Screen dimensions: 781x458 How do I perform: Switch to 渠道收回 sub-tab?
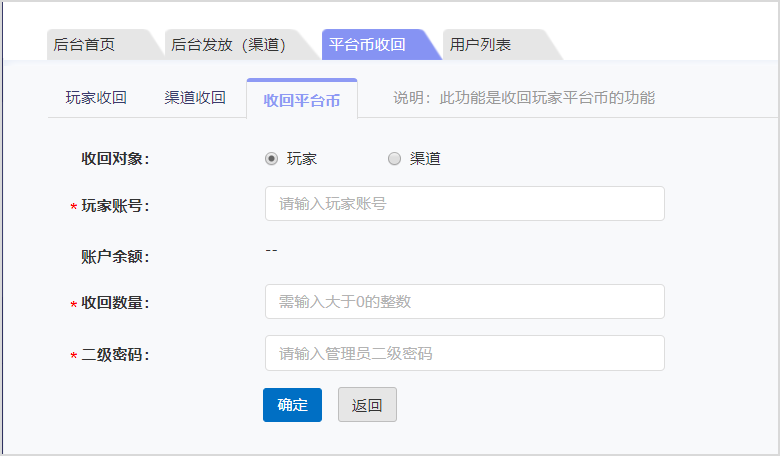pos(195,98)
